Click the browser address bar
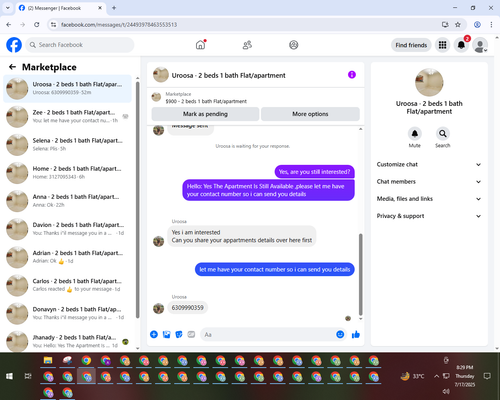Screen dimensions: 500x400 [247, 24]
